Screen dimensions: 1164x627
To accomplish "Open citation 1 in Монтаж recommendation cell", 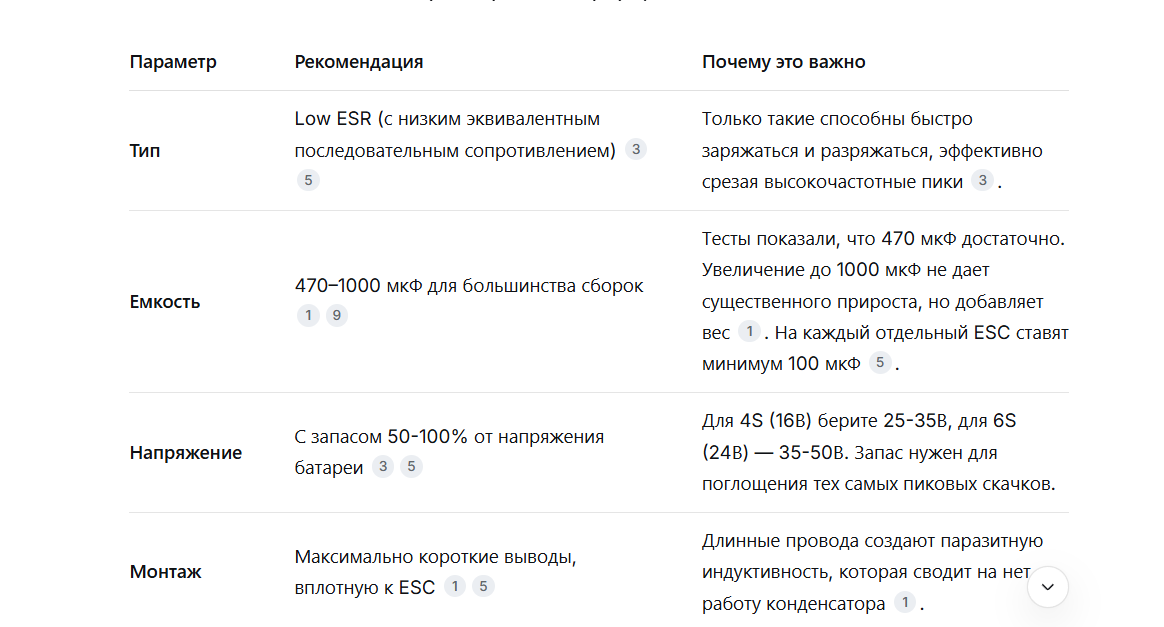I will (x=454, y=586).
